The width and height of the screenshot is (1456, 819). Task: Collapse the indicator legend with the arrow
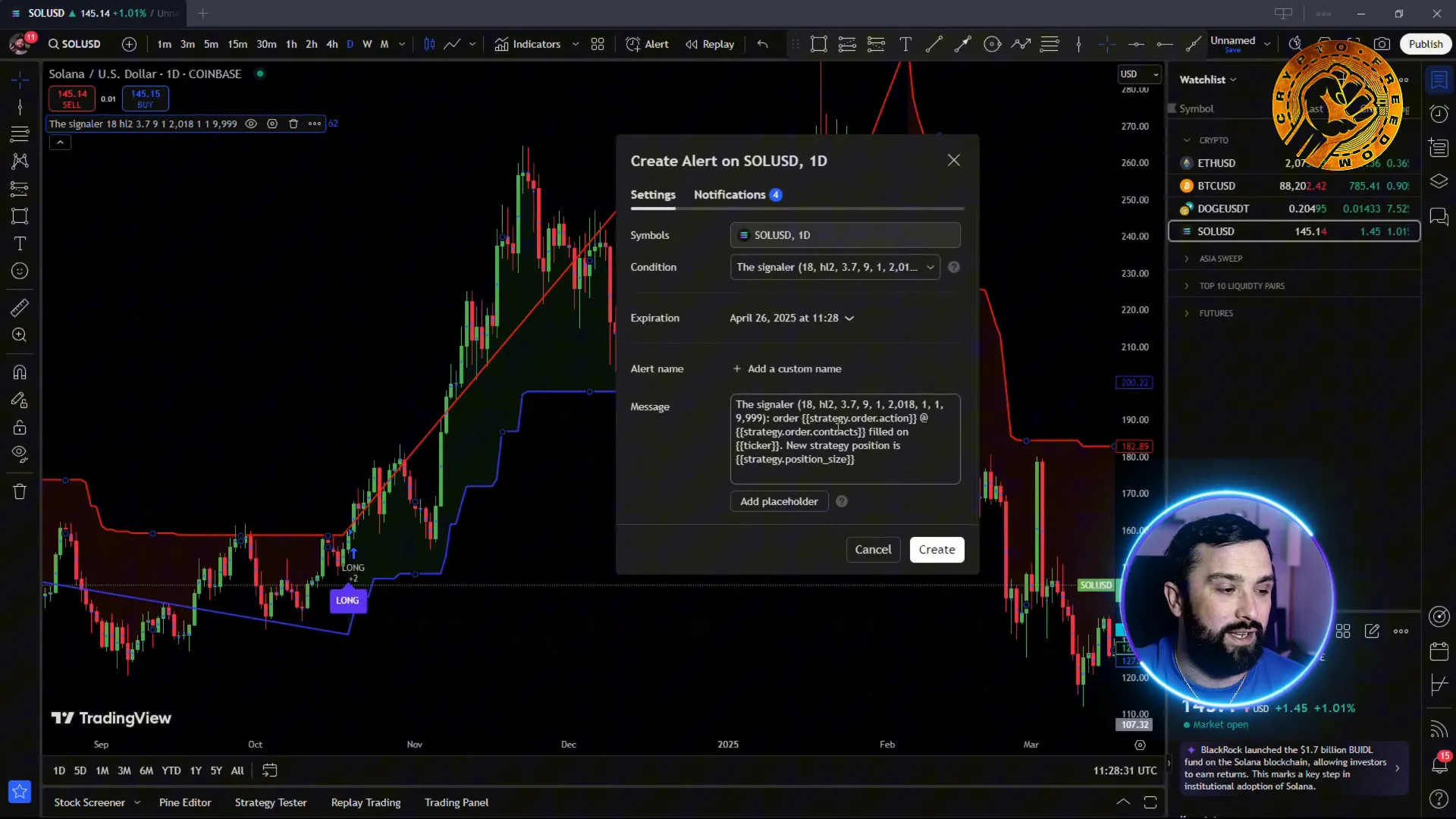[60, 142]
